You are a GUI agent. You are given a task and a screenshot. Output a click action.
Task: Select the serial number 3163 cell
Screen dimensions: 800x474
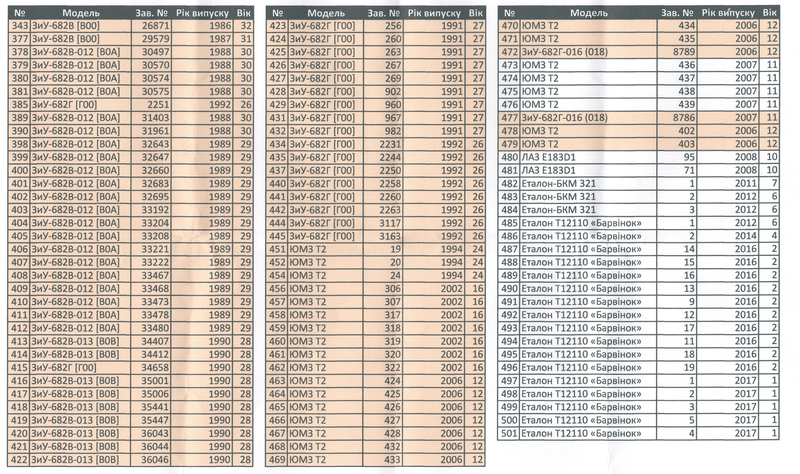(x=383, y=236)
